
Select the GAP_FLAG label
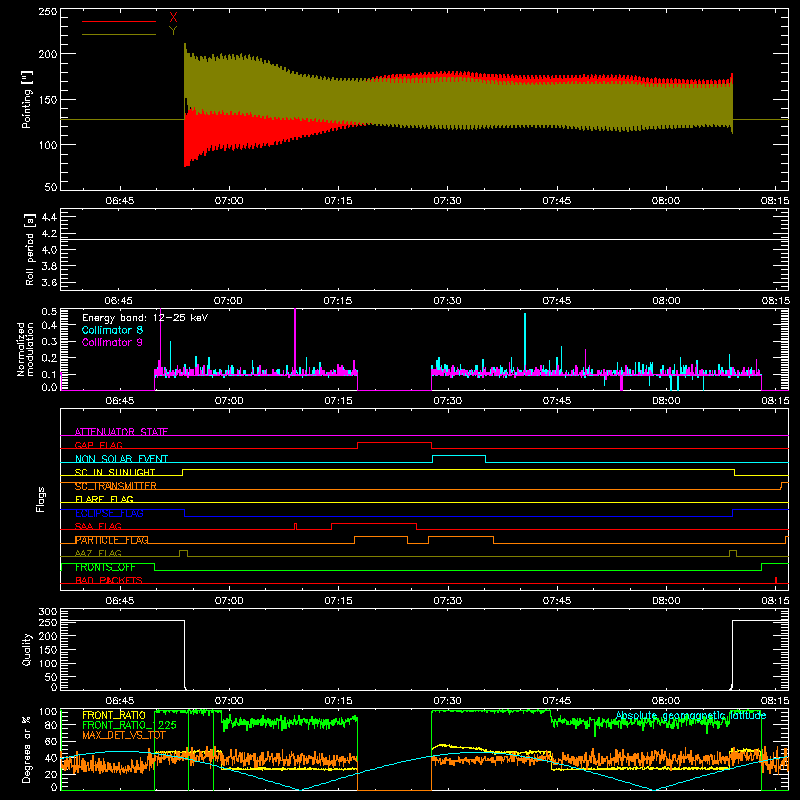98,445
